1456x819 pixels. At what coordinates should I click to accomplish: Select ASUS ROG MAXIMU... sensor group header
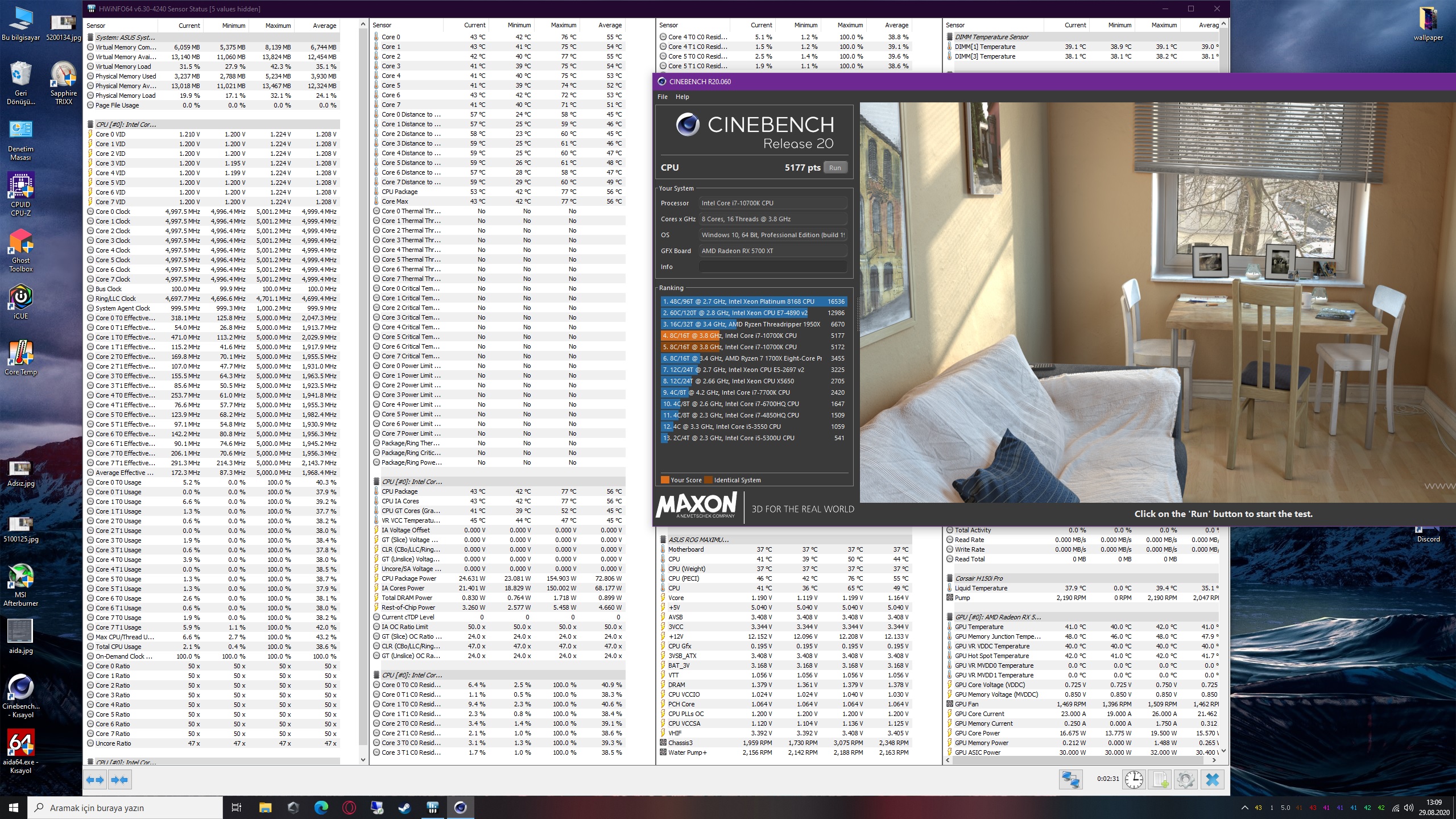point(785,540)
